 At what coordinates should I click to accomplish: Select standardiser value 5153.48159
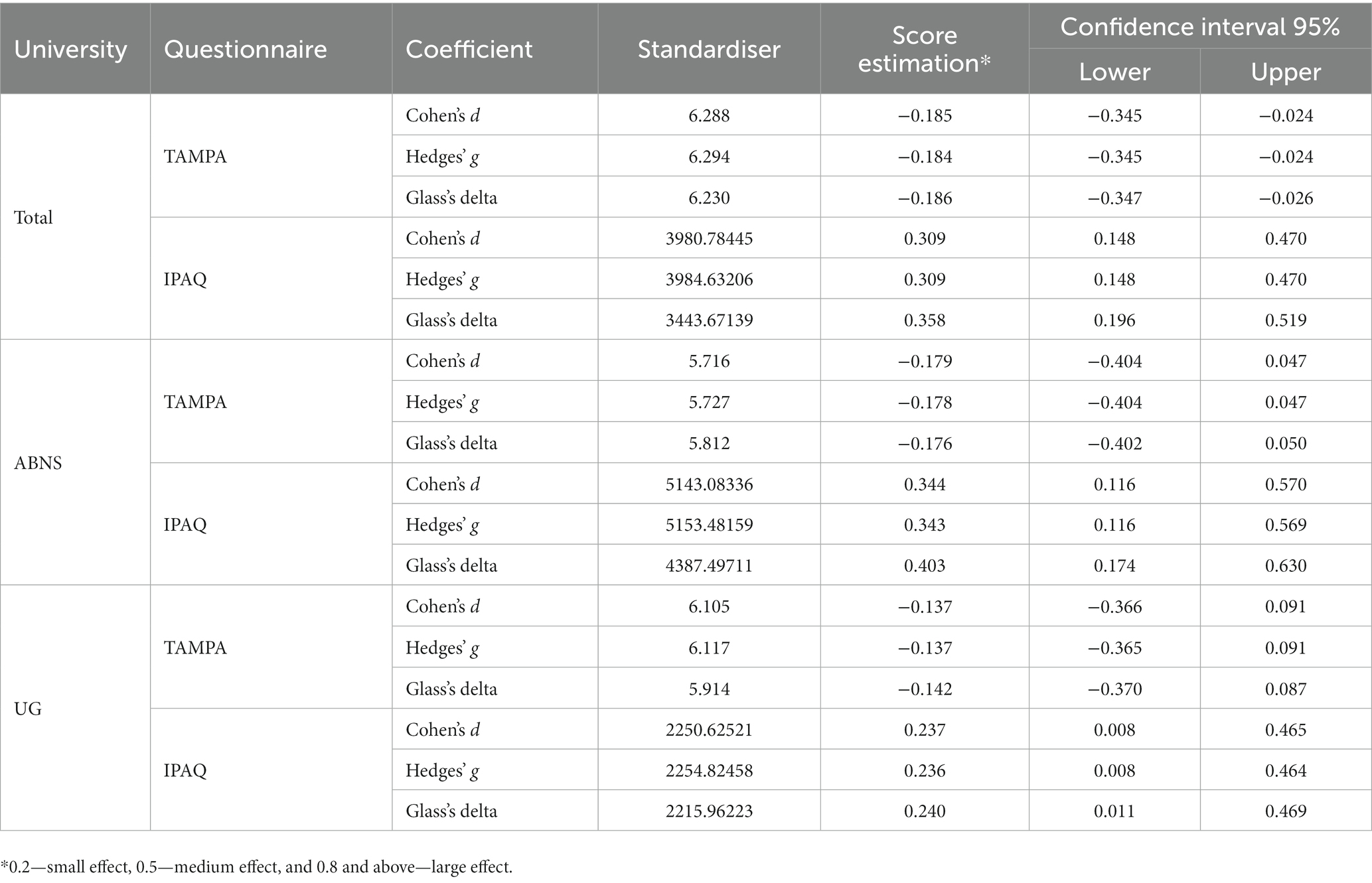tap(709, 525)
